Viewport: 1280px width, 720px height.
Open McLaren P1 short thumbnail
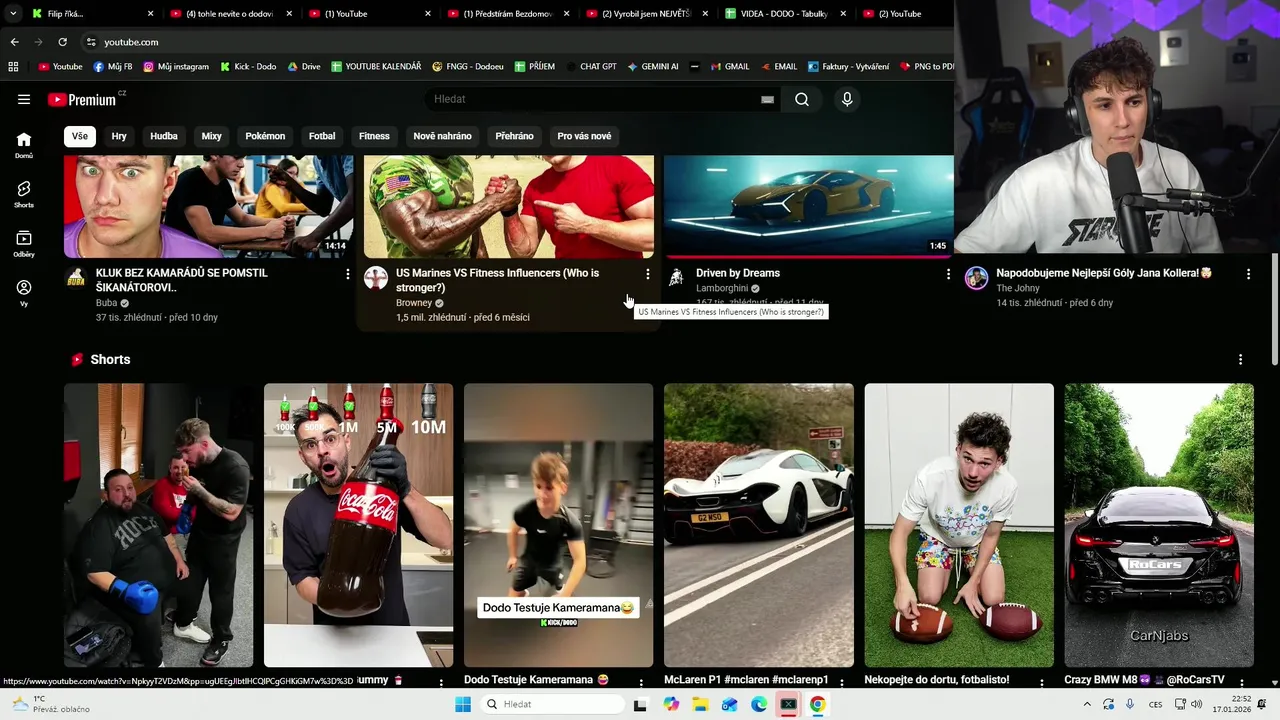[x=759, y=525]
